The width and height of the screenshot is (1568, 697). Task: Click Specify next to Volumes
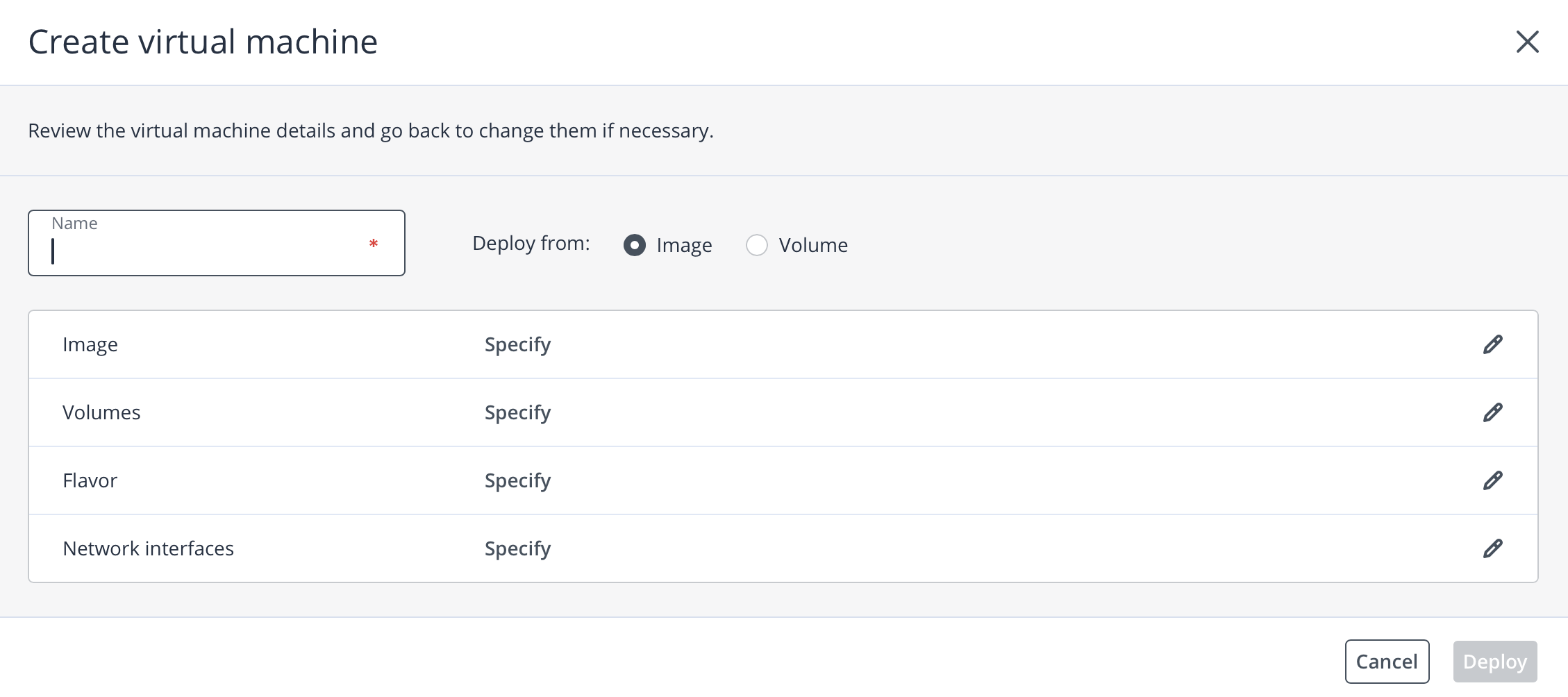coord(517,412)
